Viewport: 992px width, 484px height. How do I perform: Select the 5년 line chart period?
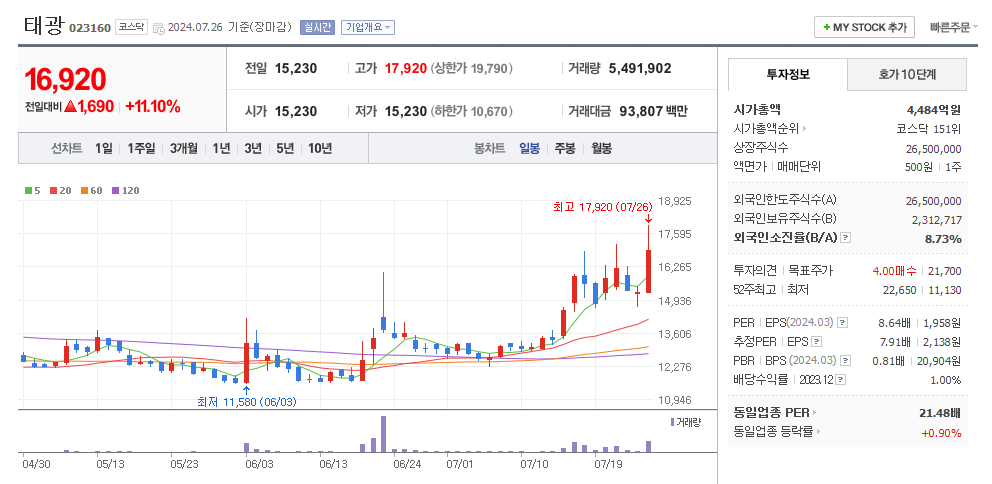pos(285,149)
